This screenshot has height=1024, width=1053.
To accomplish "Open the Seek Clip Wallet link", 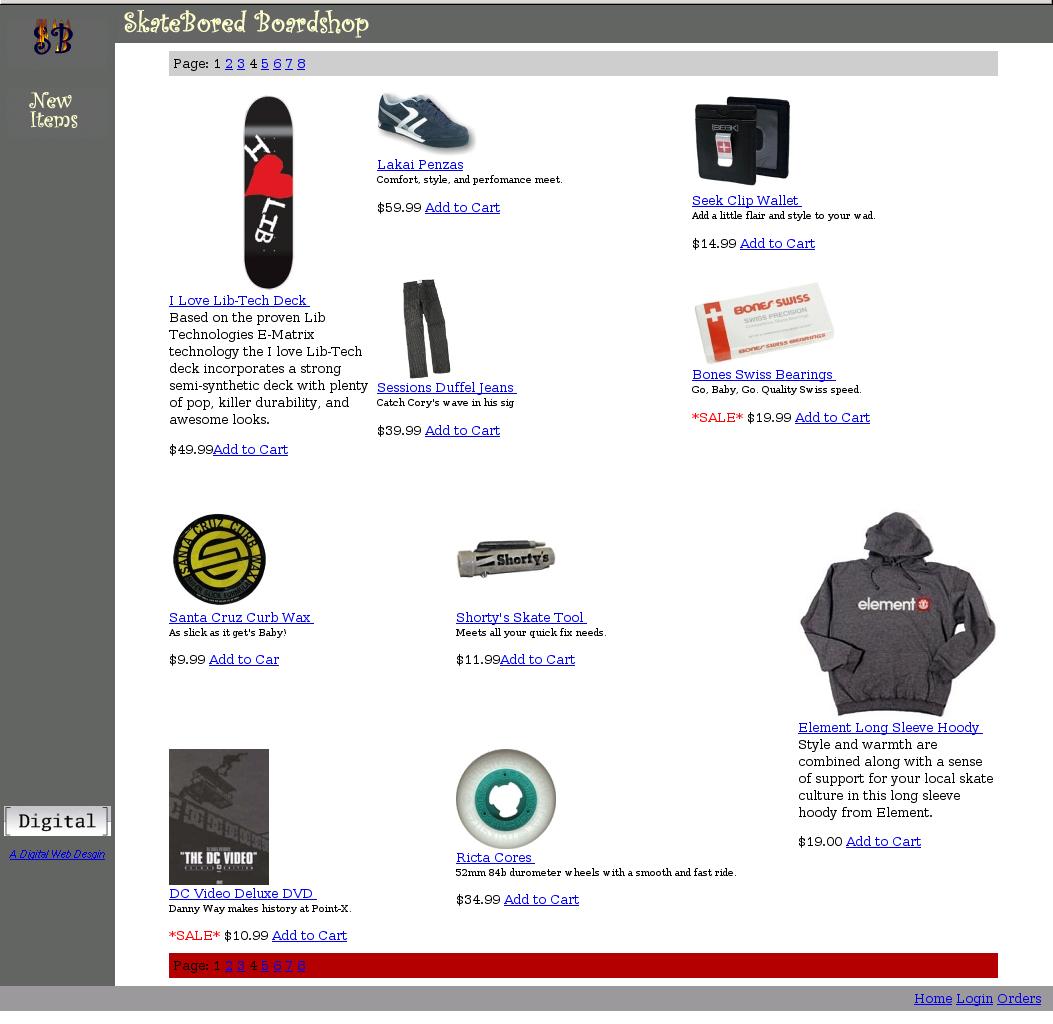I will pos(746,200).
